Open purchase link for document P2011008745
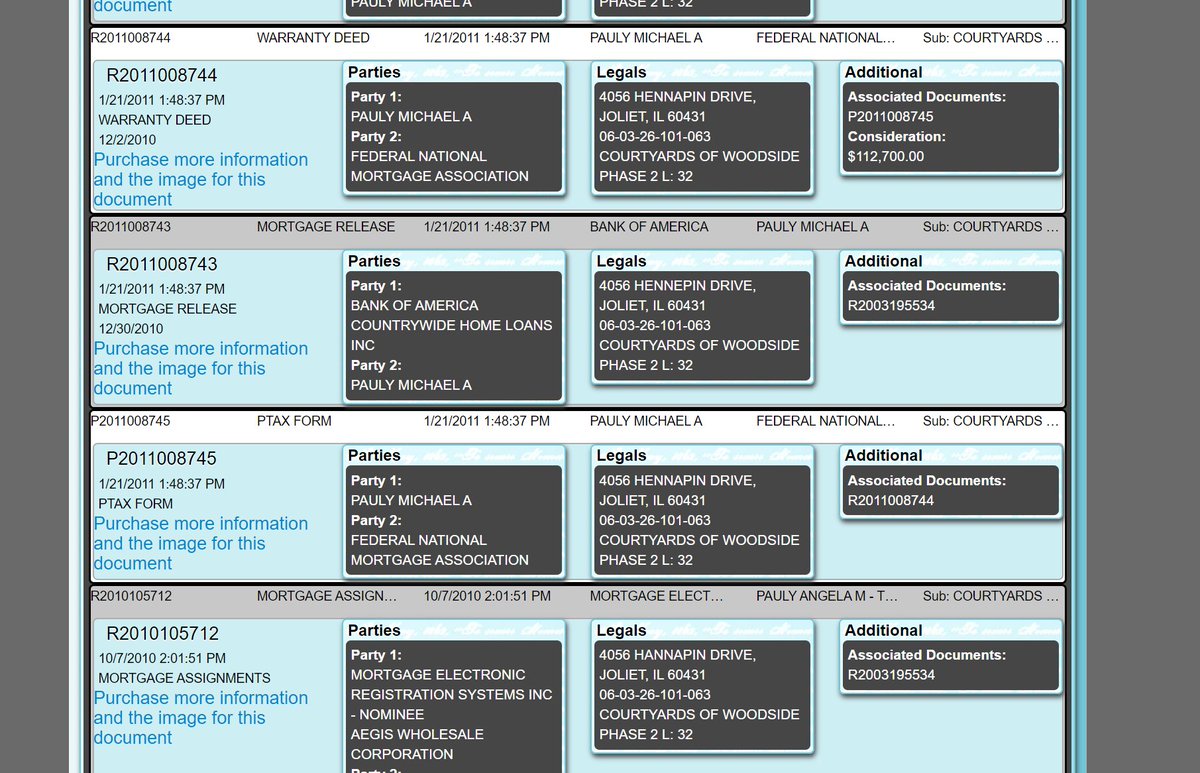Viewport: 1200px width, 773px height. [x=200, y=543]
